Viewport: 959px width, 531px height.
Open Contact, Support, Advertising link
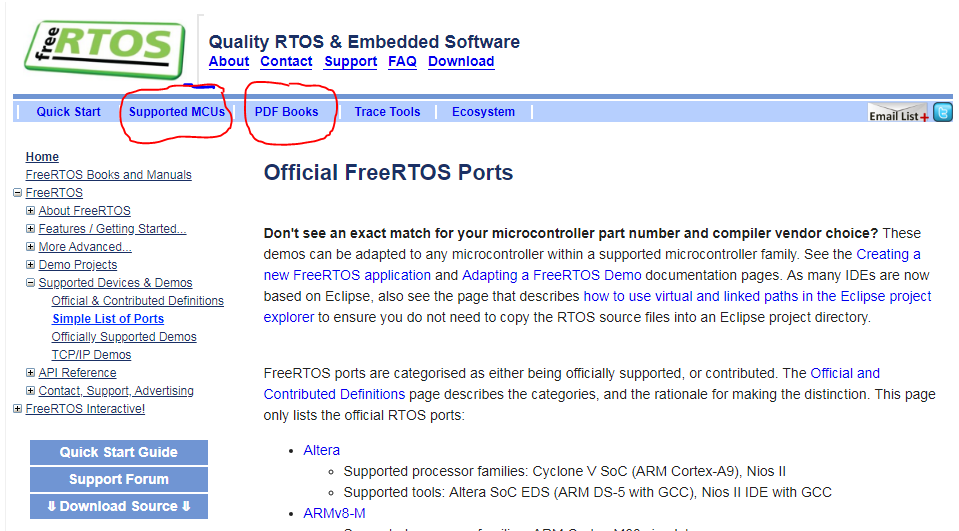pos(116,391)
